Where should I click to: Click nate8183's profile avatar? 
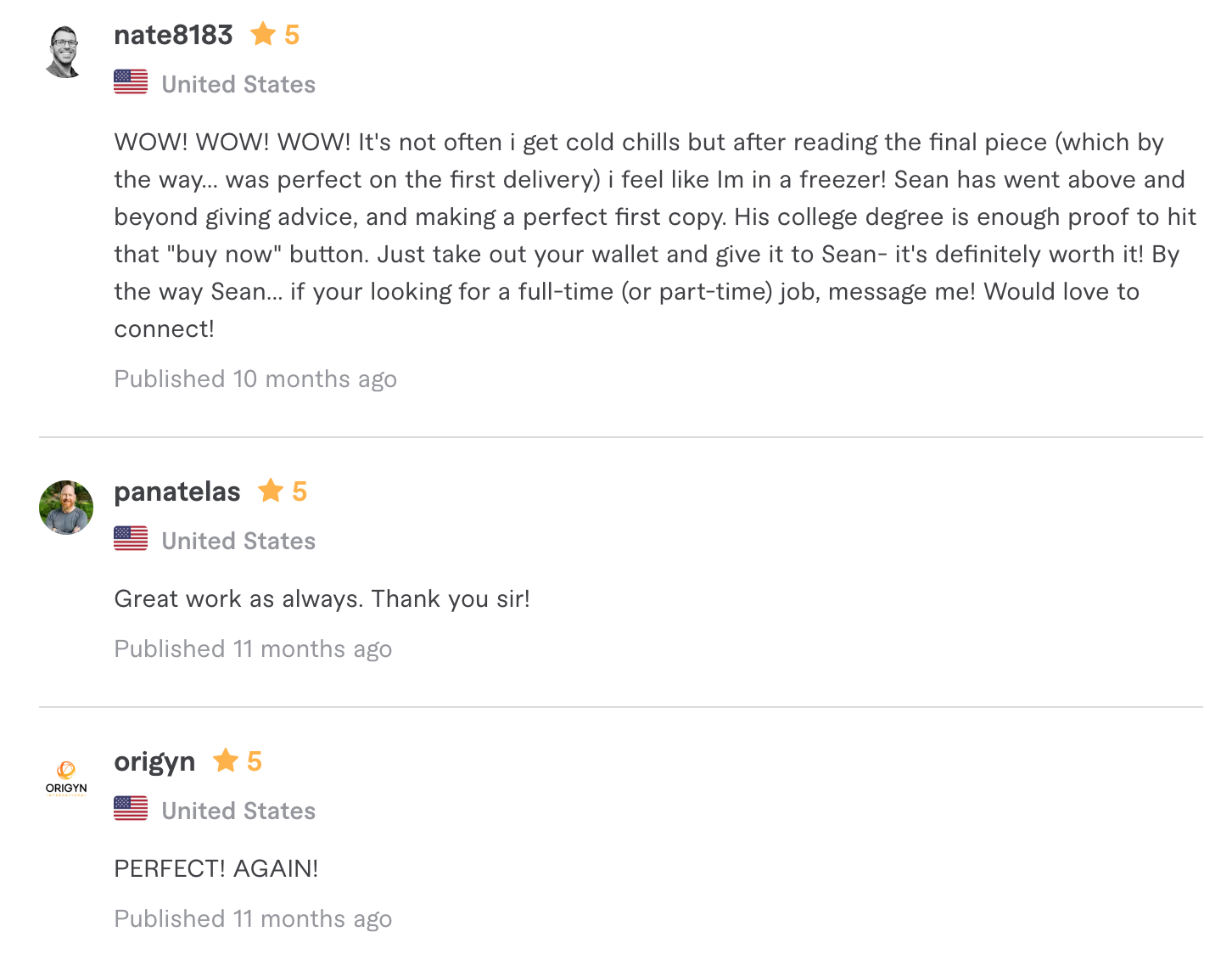pyautogui.click(x=65, y=52)
